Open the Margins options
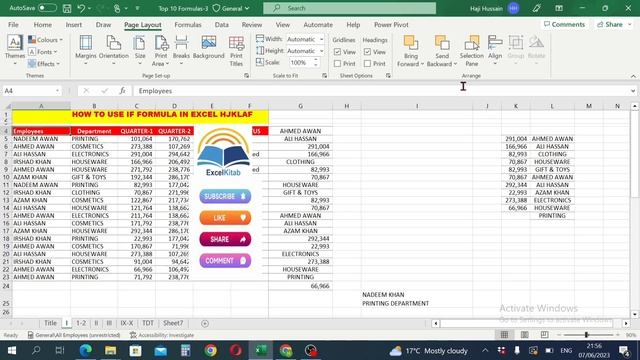 (86, 50)
